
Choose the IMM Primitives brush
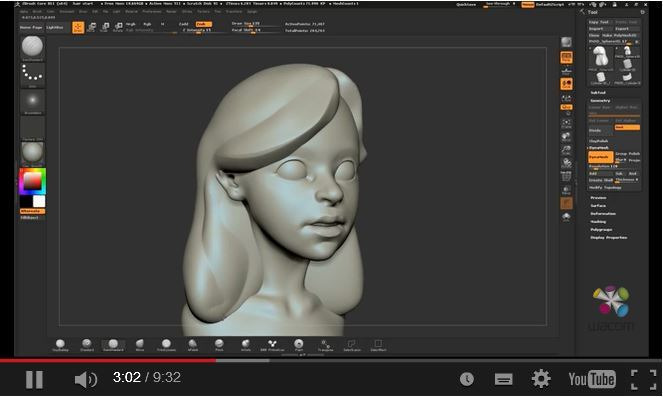[x=272, y=345]
